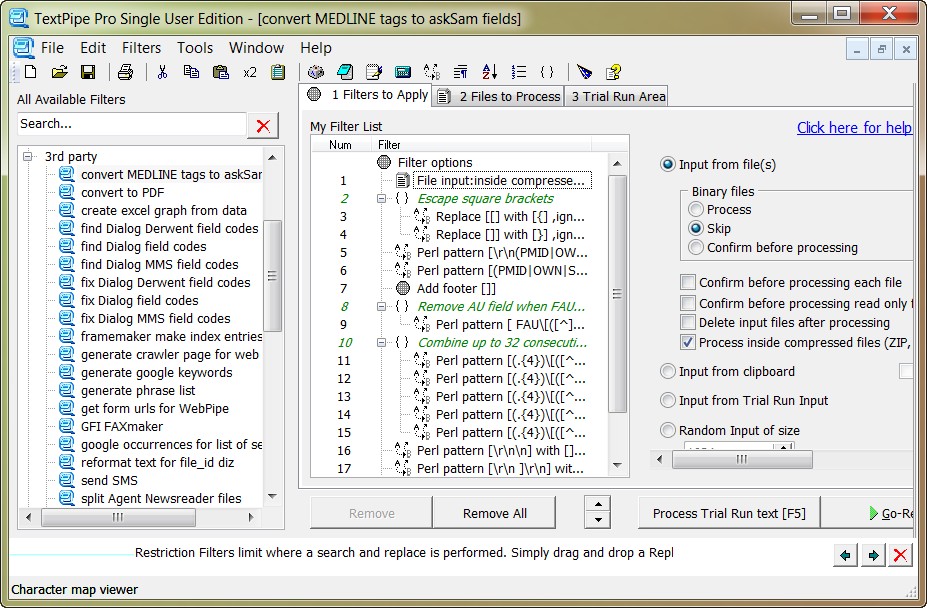
Task: Enable 'Delete input files after processing' checkbox
Action: click(x=688, y=322)
